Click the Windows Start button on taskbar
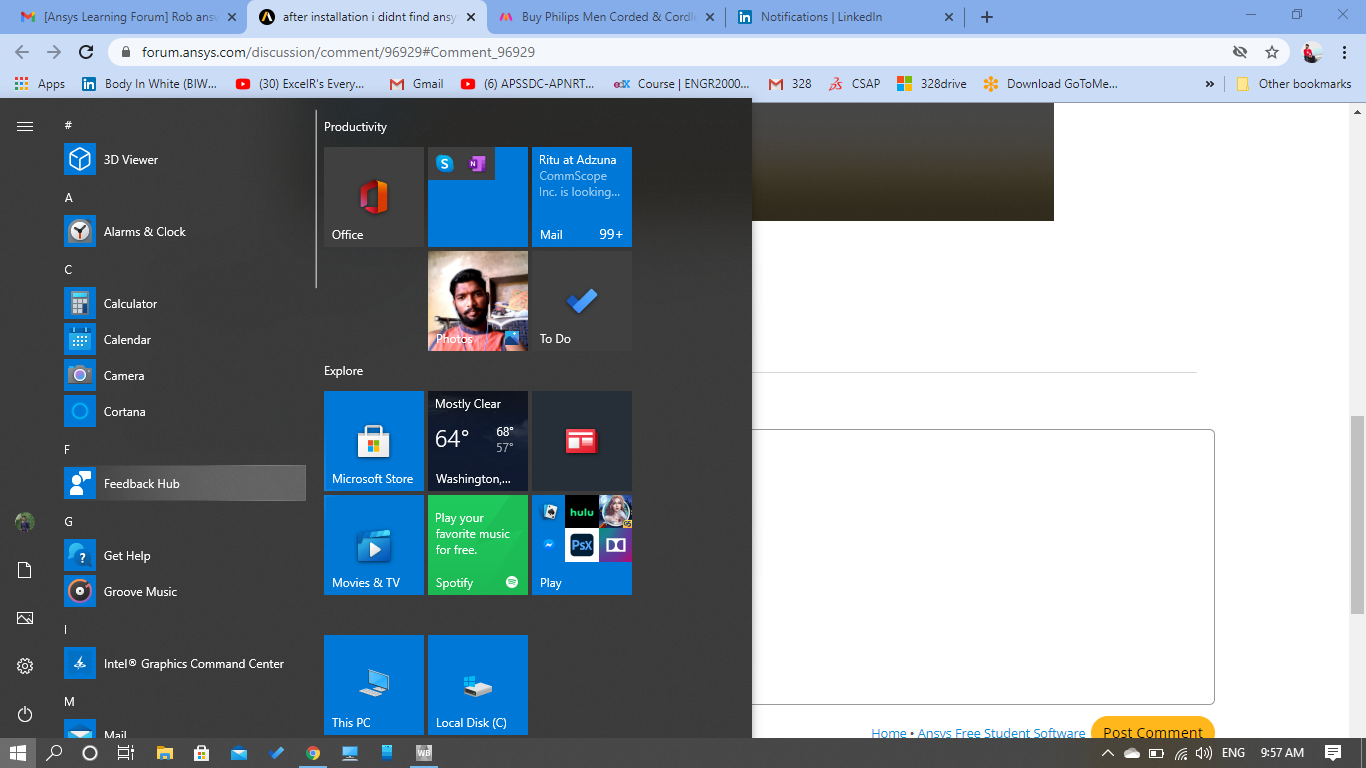Screen dimensions: 1366x768 [17, 753]
